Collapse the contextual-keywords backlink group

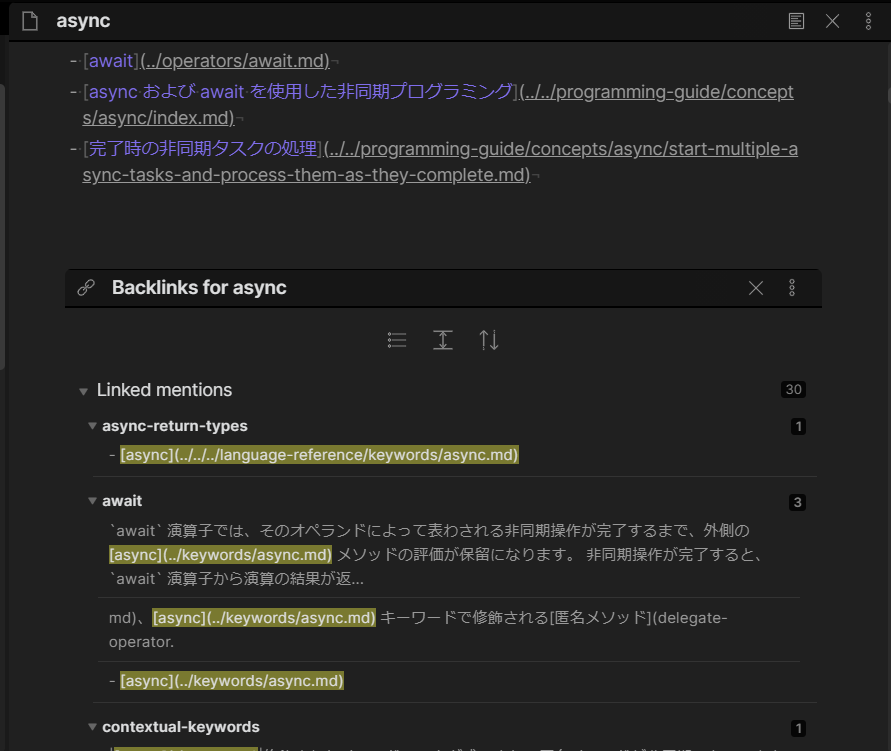[92, 727]
